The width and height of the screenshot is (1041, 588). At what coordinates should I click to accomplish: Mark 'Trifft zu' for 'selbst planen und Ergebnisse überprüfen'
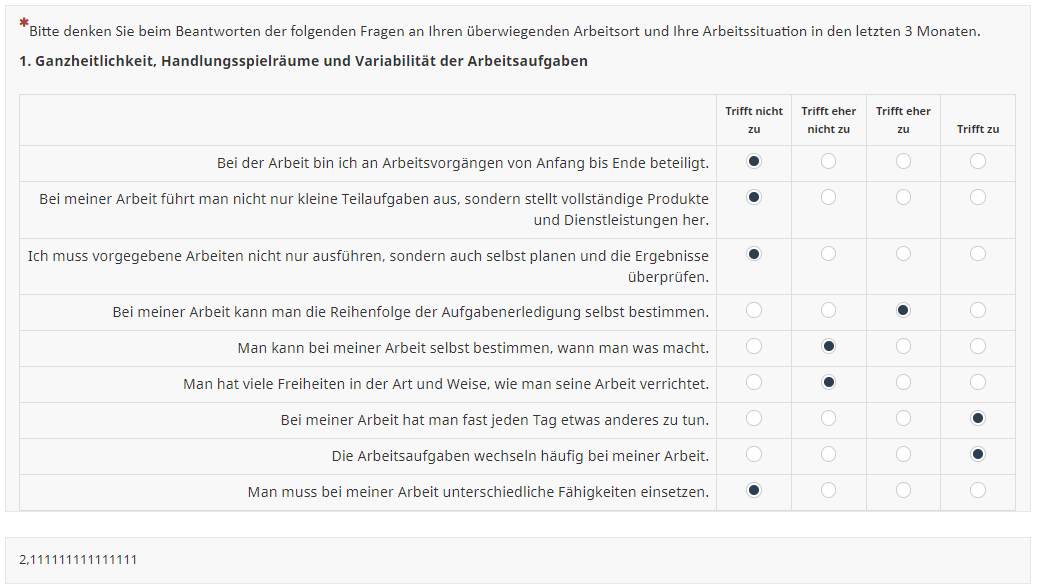click(977, 254)
